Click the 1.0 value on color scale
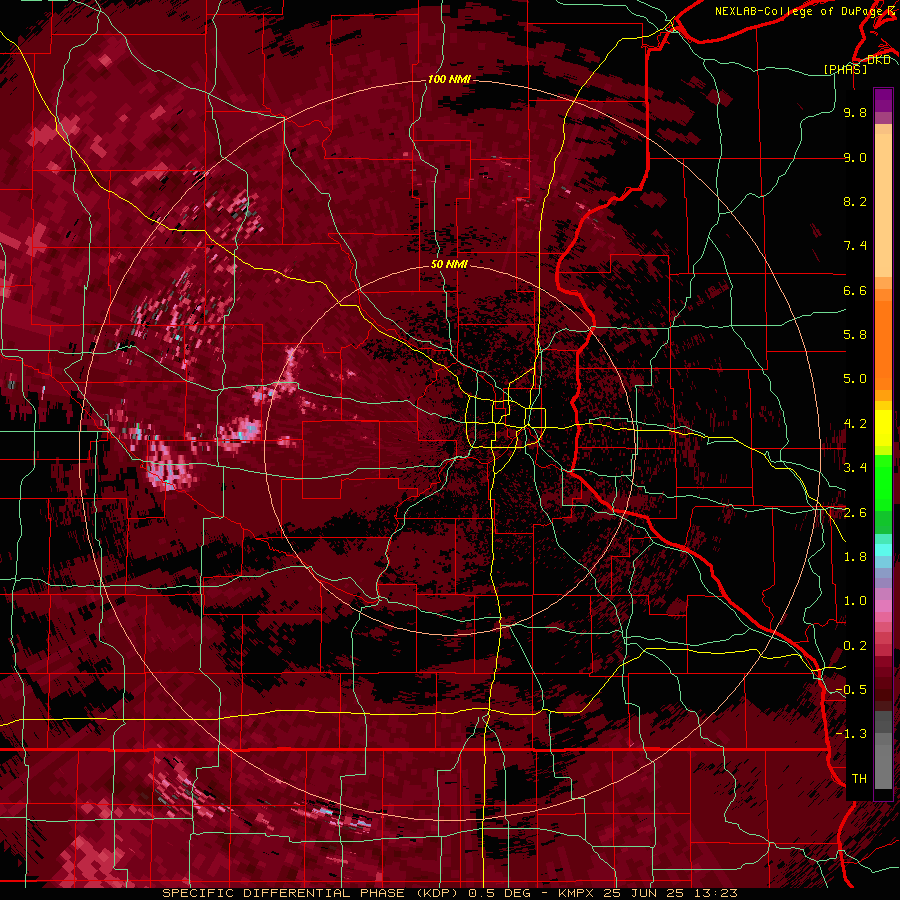Screen dimensions: 900x900 click(x=855, y=601)
